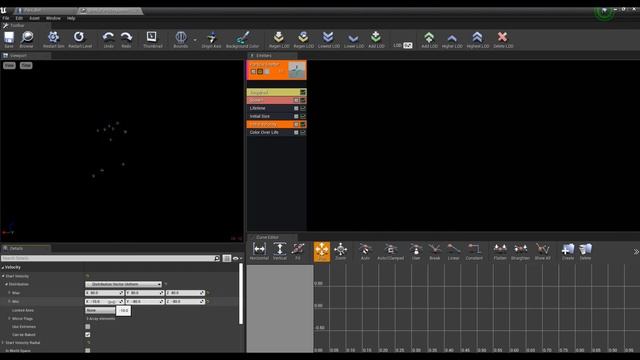Activate the highlighted Pan mode tool
Viewport: 640px width, 360px height.
click(x=322, y=251)
